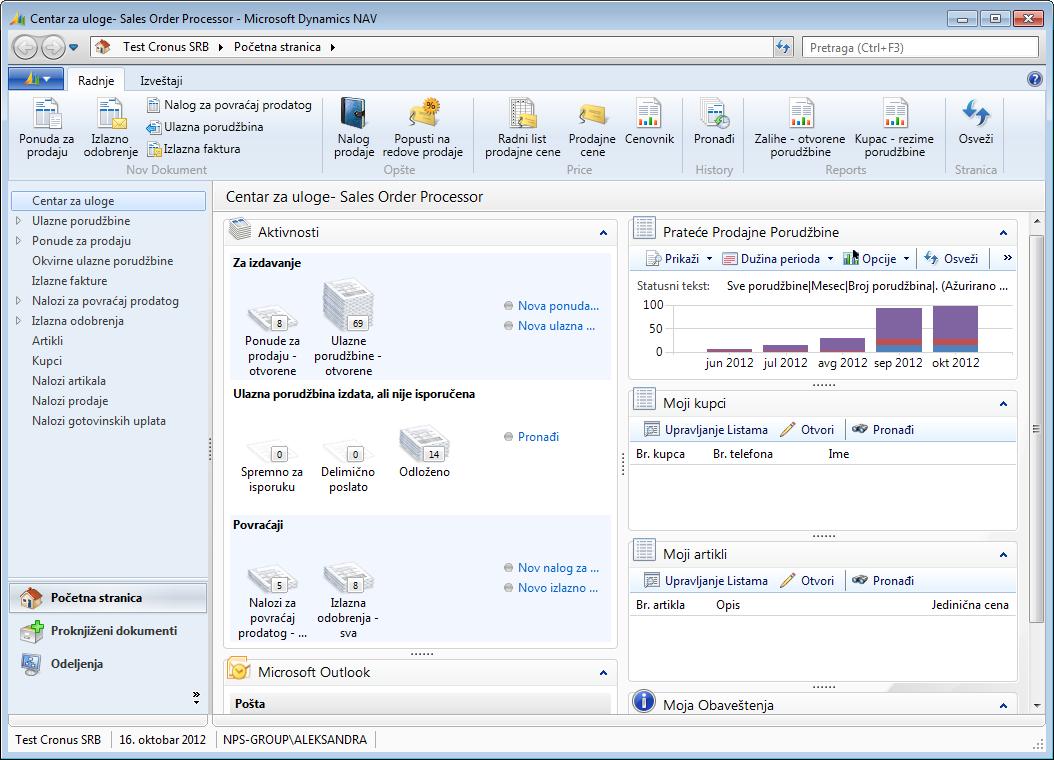The height and width of the screenshot is (760, 1054).
Task: Open Kupci list in navigation pane
Action: coord(47,361)
